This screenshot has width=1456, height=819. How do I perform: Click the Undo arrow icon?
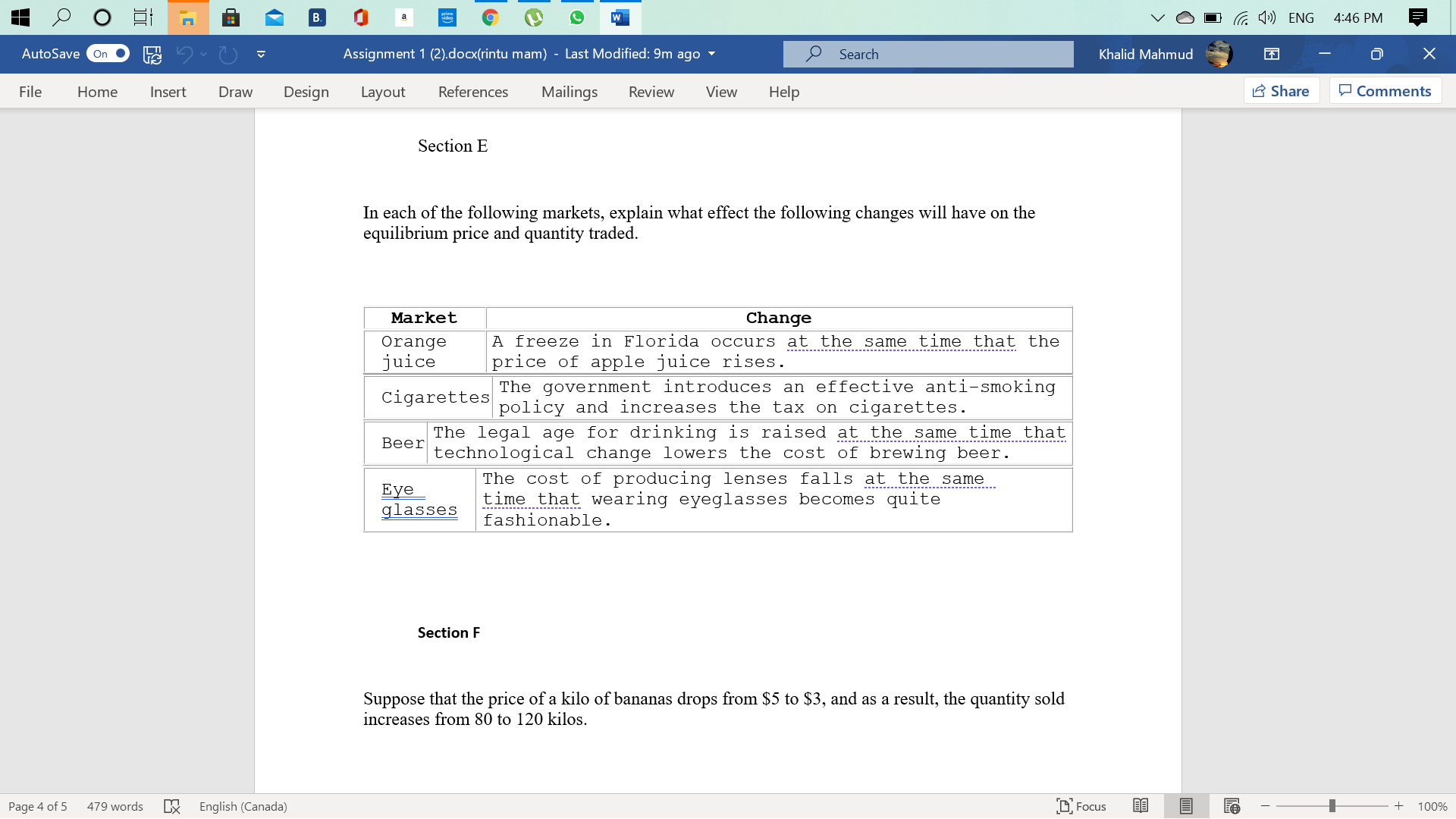tap(184, 54)
